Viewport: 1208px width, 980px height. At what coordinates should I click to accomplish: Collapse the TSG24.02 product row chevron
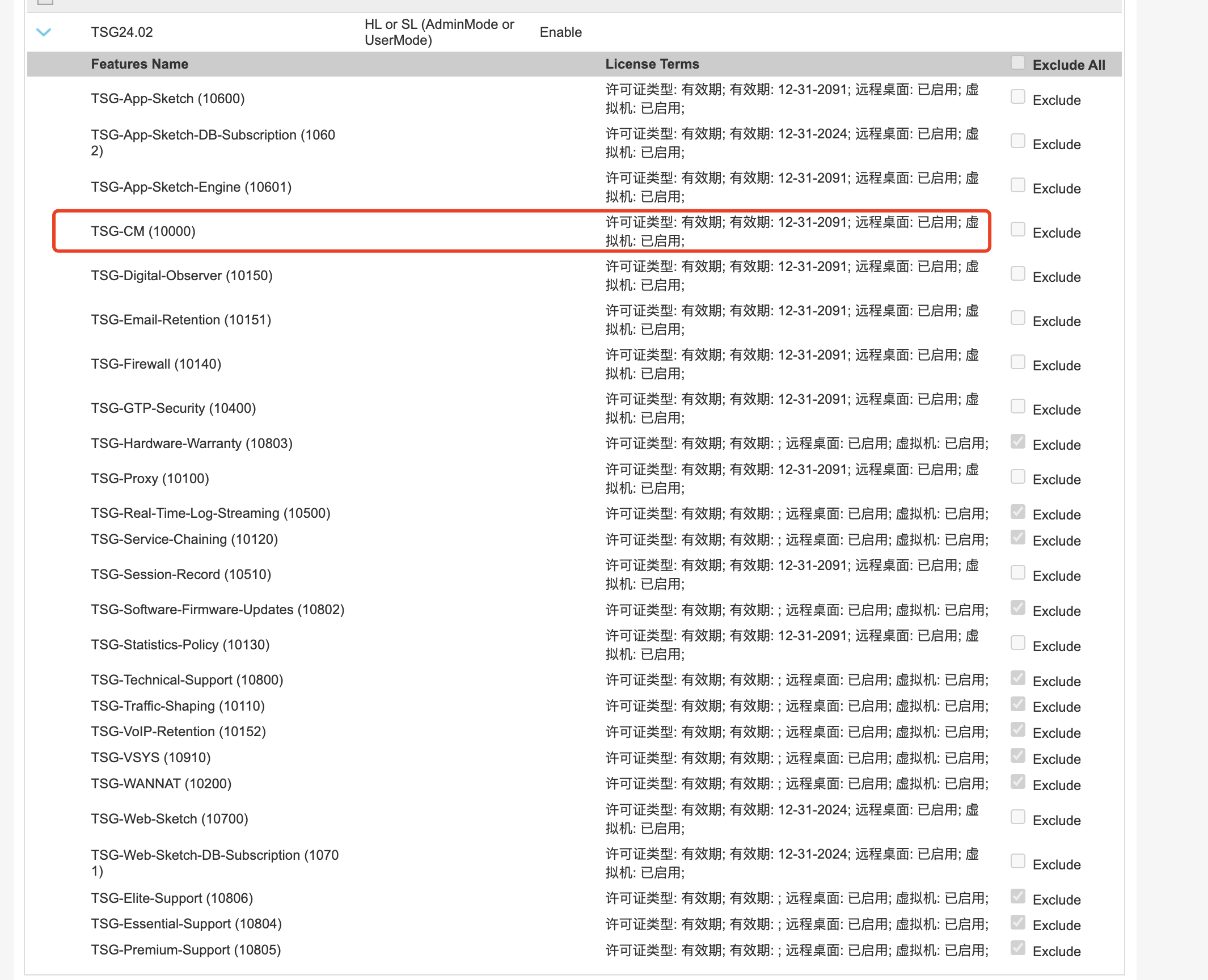pos(44,32)
